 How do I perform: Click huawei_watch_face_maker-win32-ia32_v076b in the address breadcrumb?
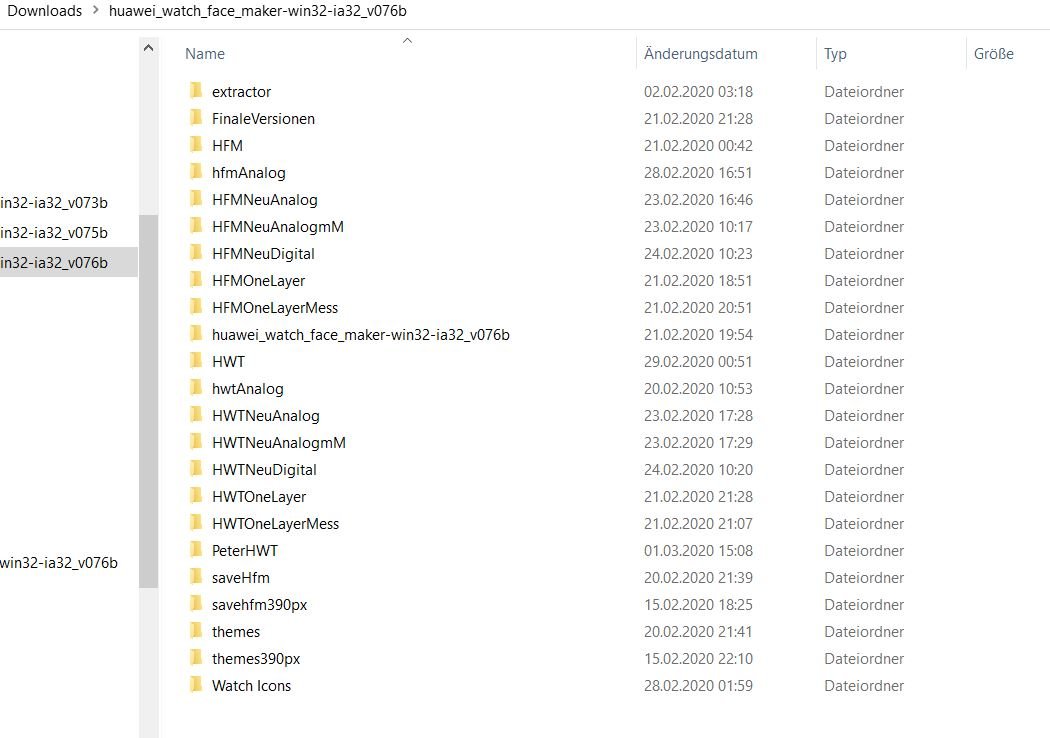[x=257, y=11]
